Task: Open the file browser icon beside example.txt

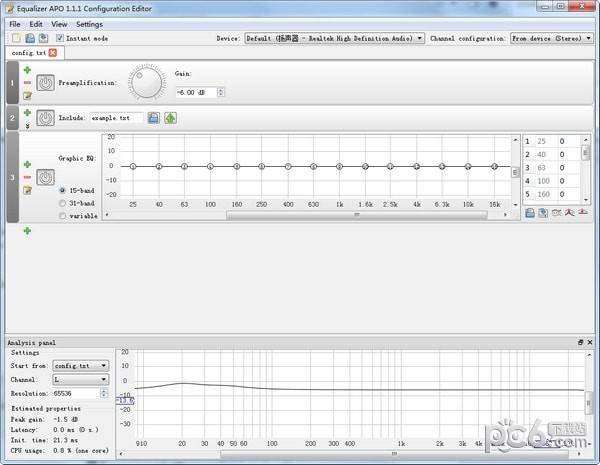Action: (x=154, y=118)
